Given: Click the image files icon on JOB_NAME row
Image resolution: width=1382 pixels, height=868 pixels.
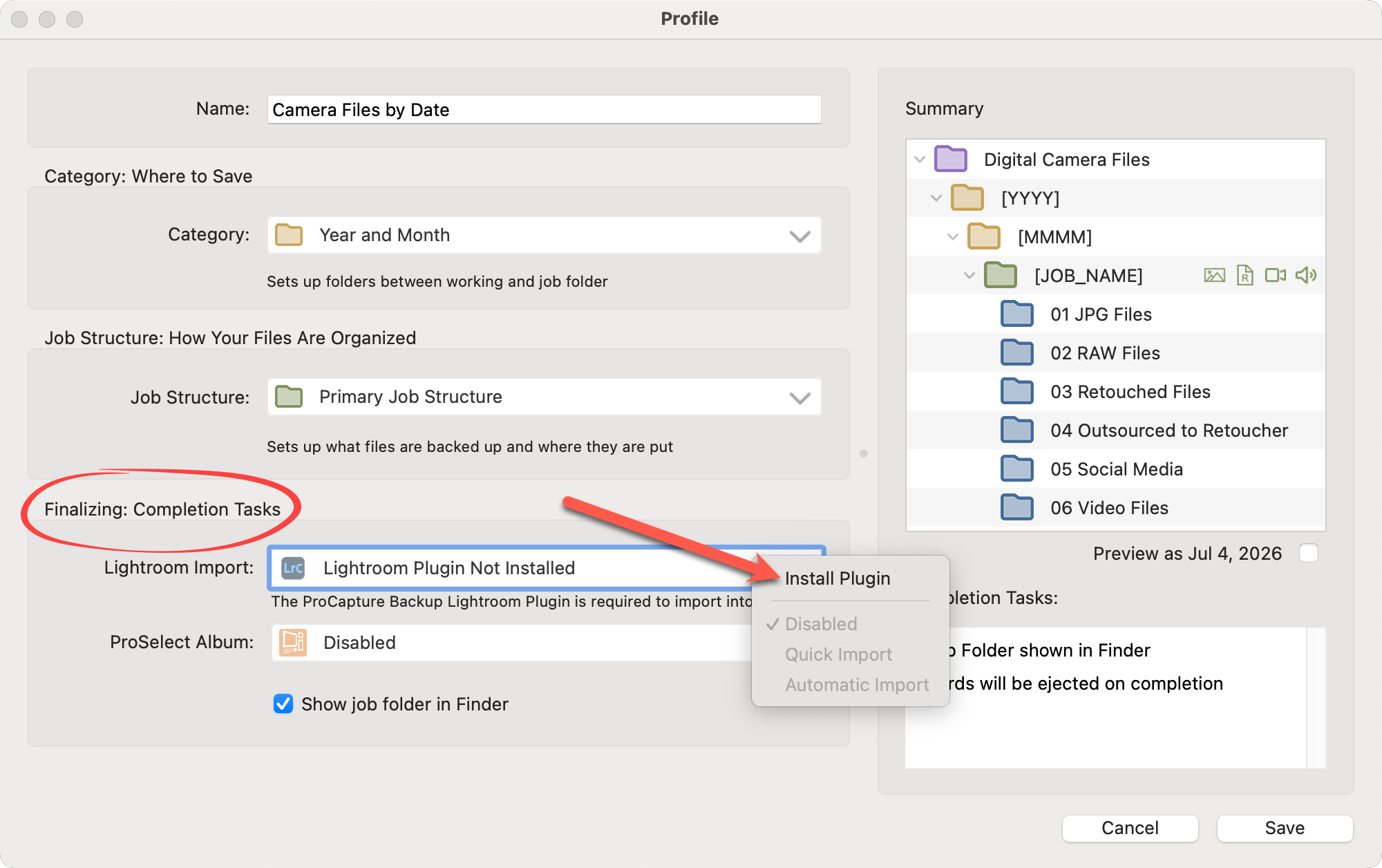Looking at the screenshot, I should 1214,276.
